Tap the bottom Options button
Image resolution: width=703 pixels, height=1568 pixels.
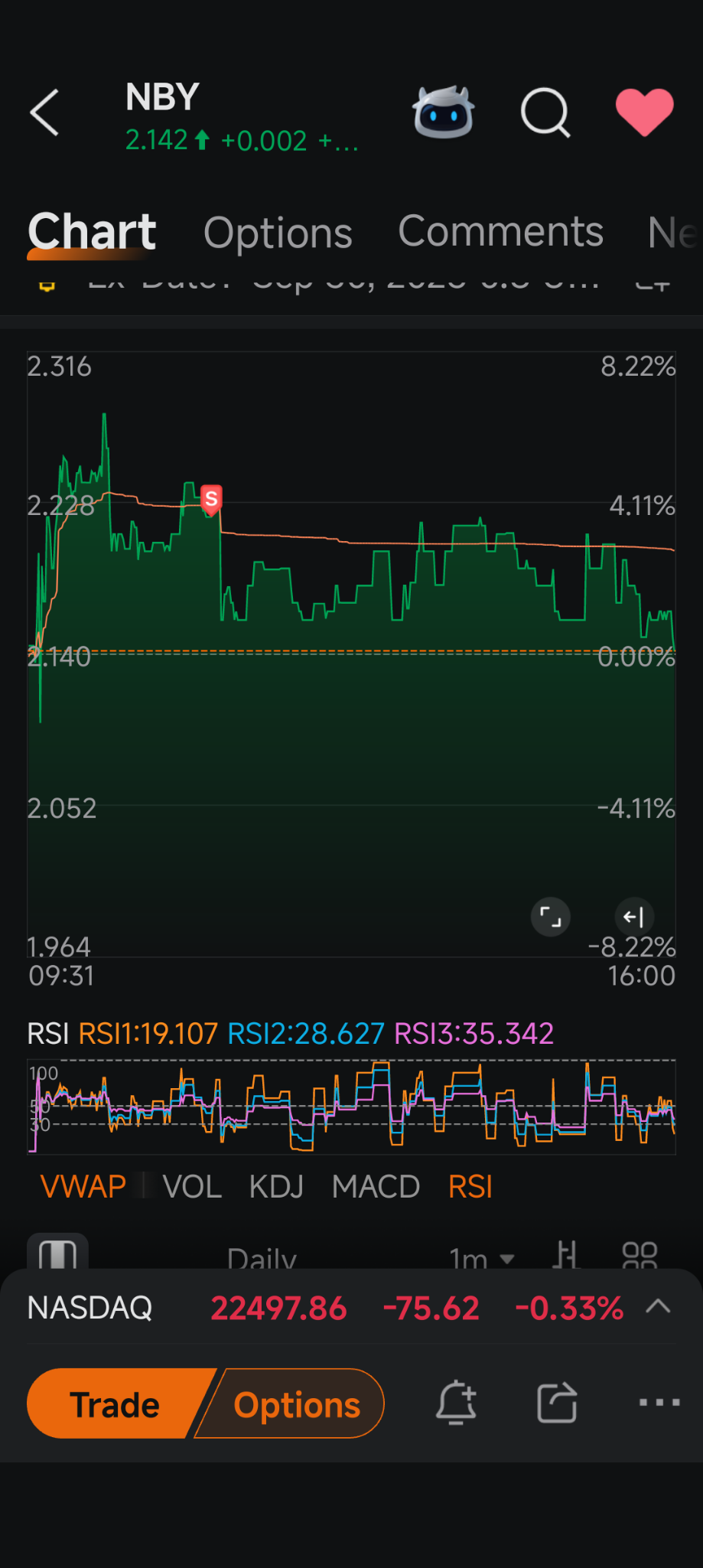click(296, 1404)
